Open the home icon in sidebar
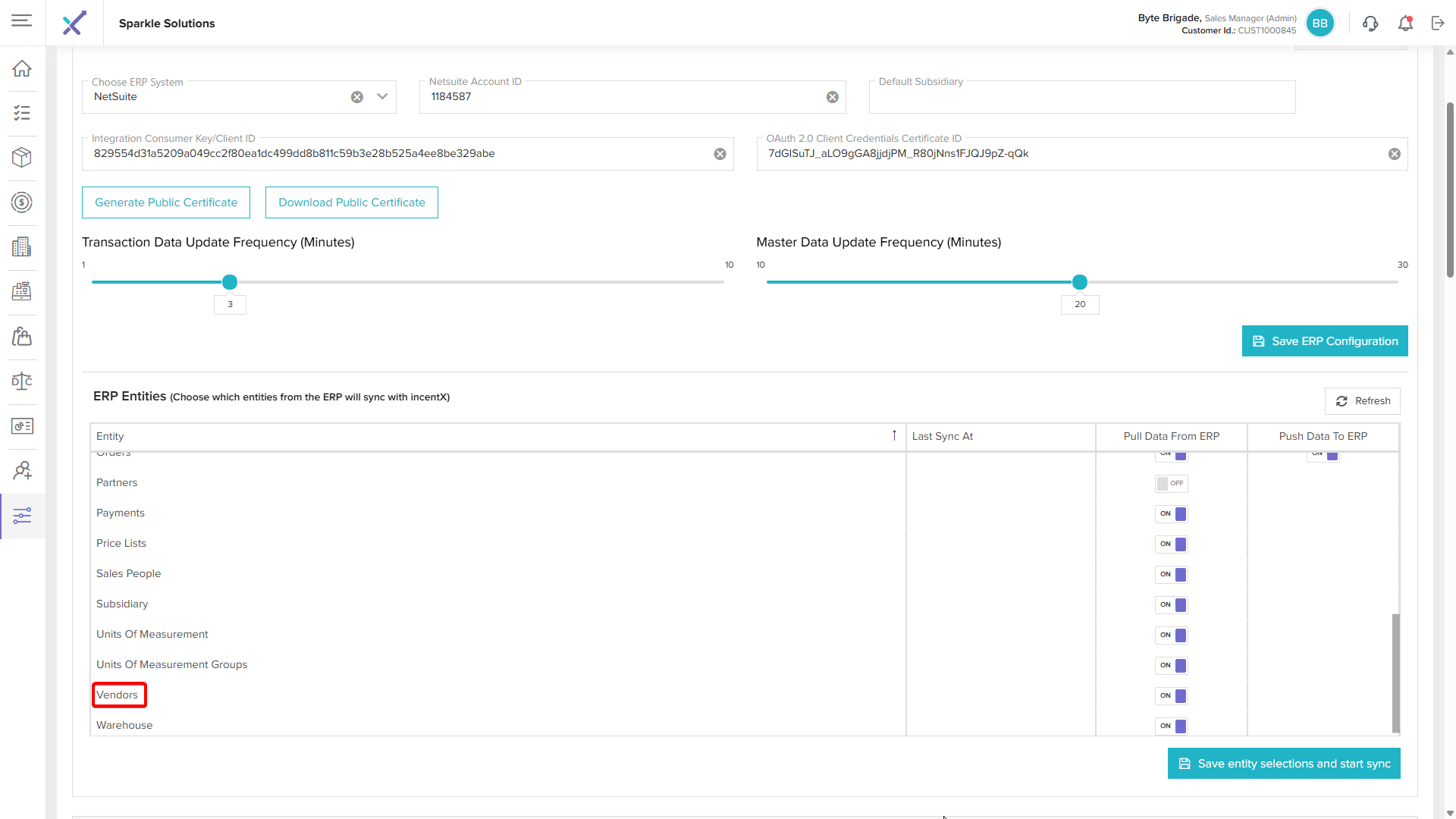Image resolution: width=1456 pixels, height=819 pixels. click(22, 68)
